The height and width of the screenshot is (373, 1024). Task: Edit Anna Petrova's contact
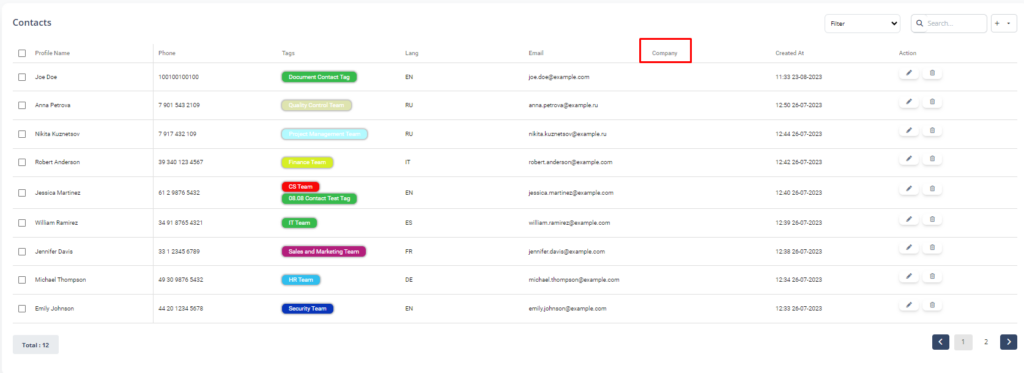[x=908, y=102]
